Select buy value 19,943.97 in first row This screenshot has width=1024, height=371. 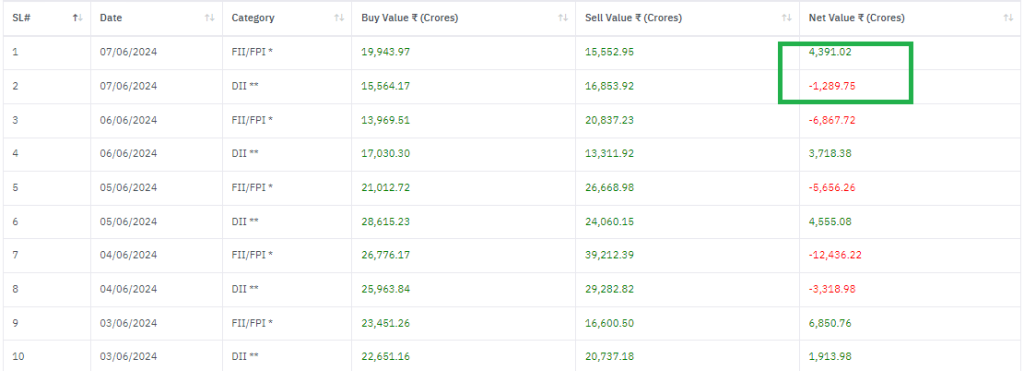(385, 52)
